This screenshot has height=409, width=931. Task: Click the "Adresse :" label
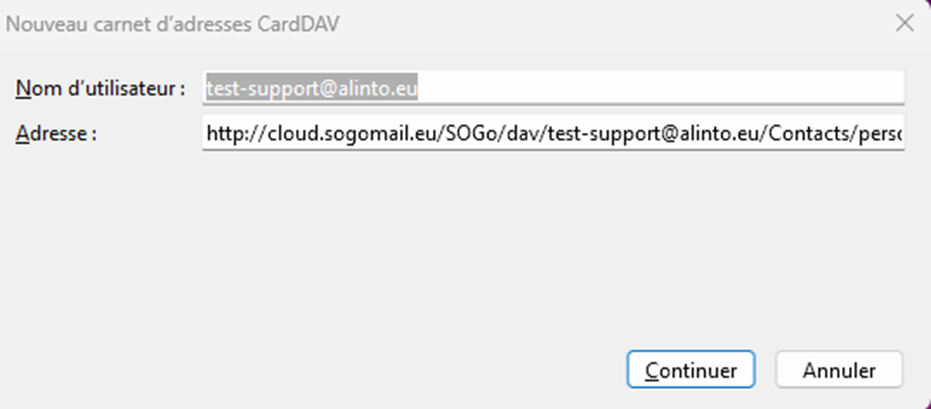56,133
